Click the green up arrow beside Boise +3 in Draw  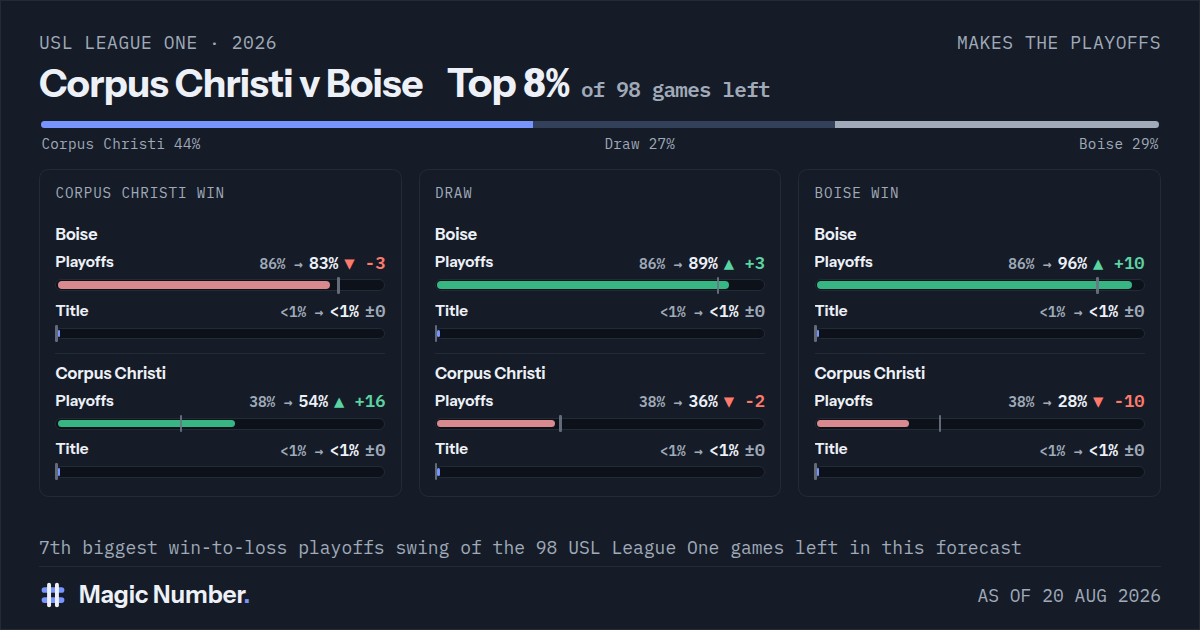click(728, 264)
